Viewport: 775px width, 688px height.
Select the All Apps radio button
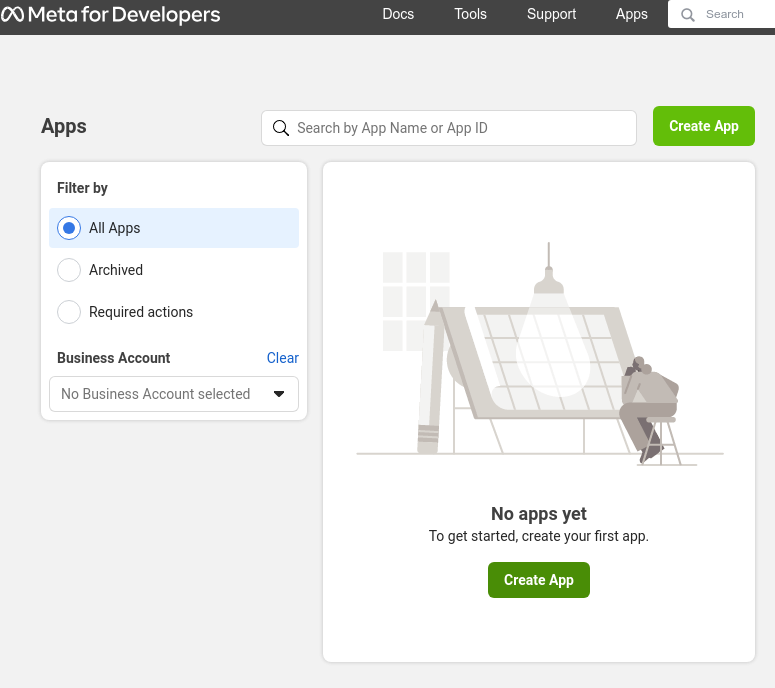coord(69,228)
